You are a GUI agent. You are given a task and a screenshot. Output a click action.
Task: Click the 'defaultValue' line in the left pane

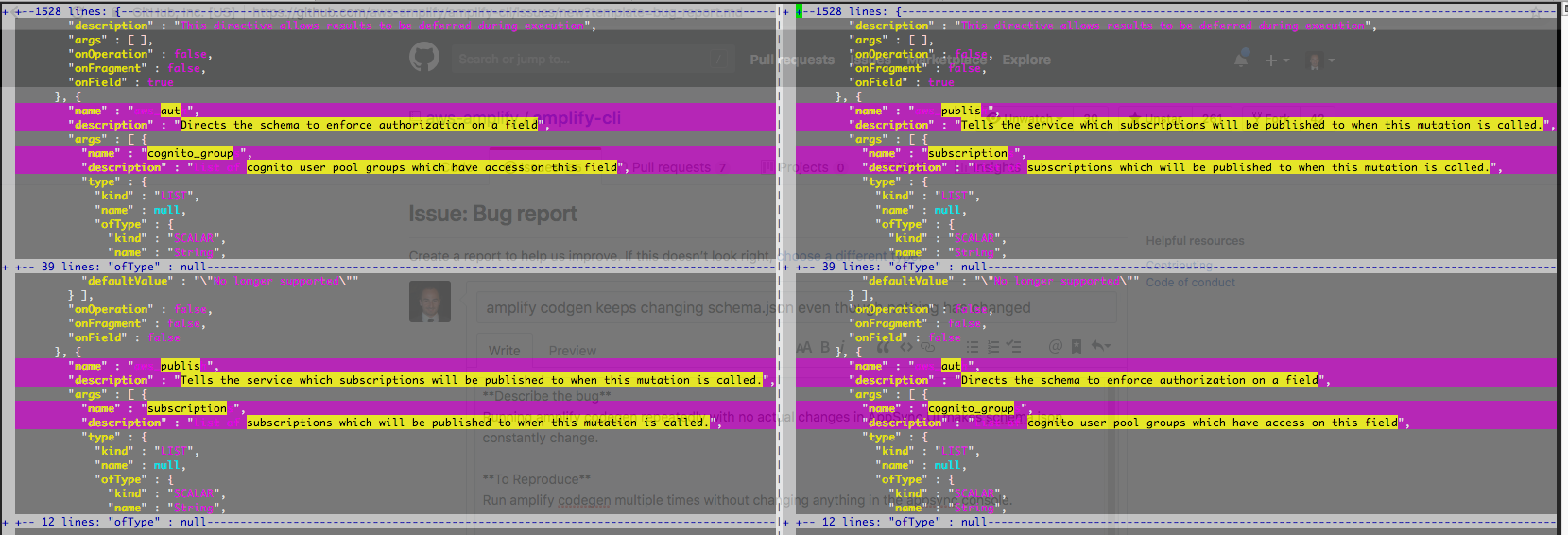222,281
